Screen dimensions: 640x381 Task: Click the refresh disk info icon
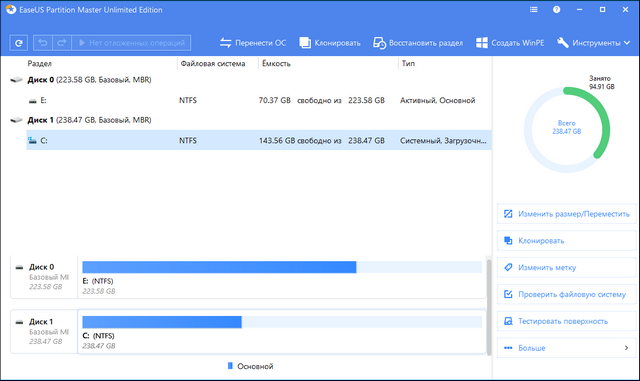tap(18, 43)
